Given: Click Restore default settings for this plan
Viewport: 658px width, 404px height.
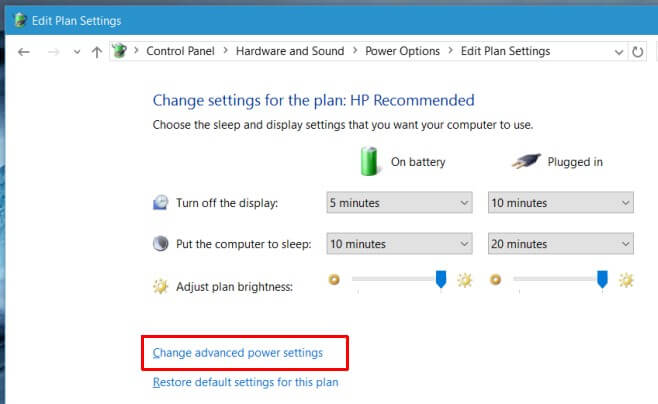Looking at the screenshot, I should (x=245, y=382).
